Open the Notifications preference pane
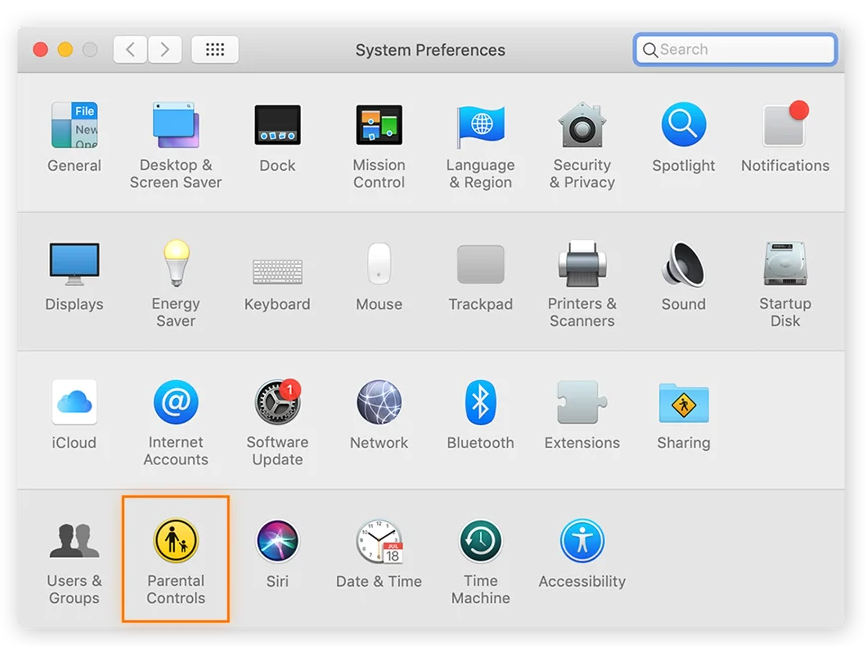 (x=785, y=126)
